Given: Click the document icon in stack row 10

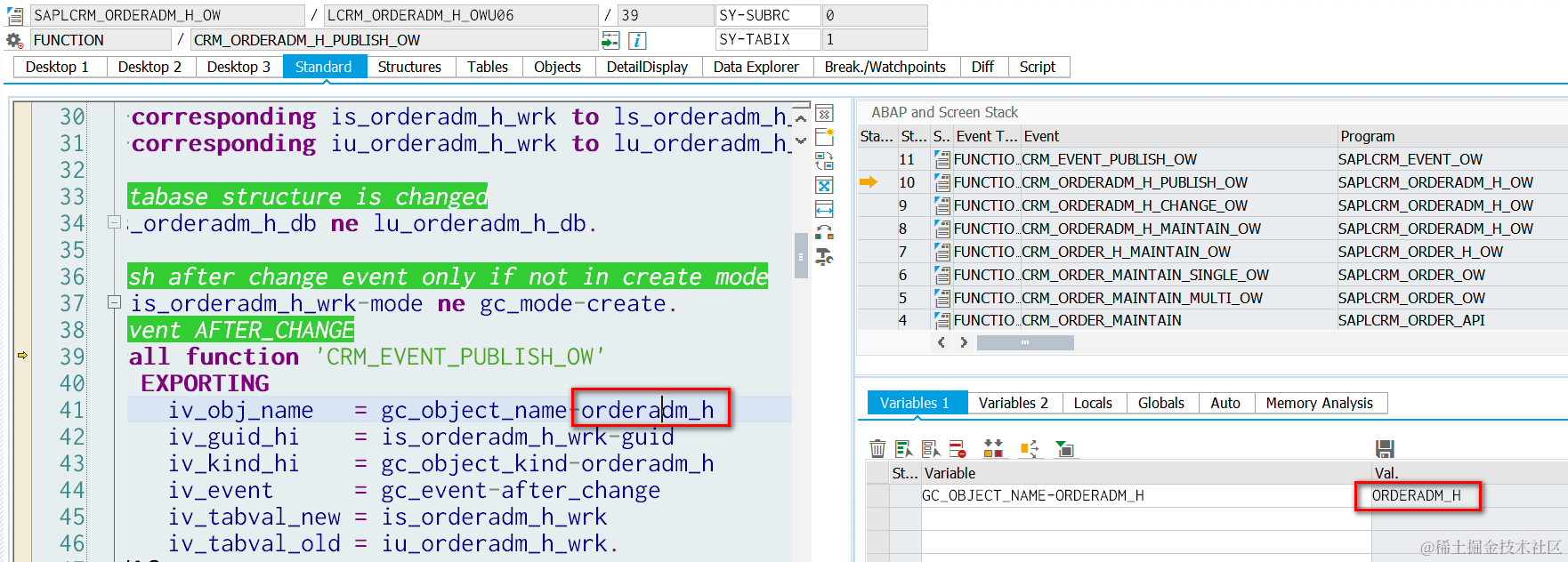Looking at the screenshot, I should click(x=942, y=182).
